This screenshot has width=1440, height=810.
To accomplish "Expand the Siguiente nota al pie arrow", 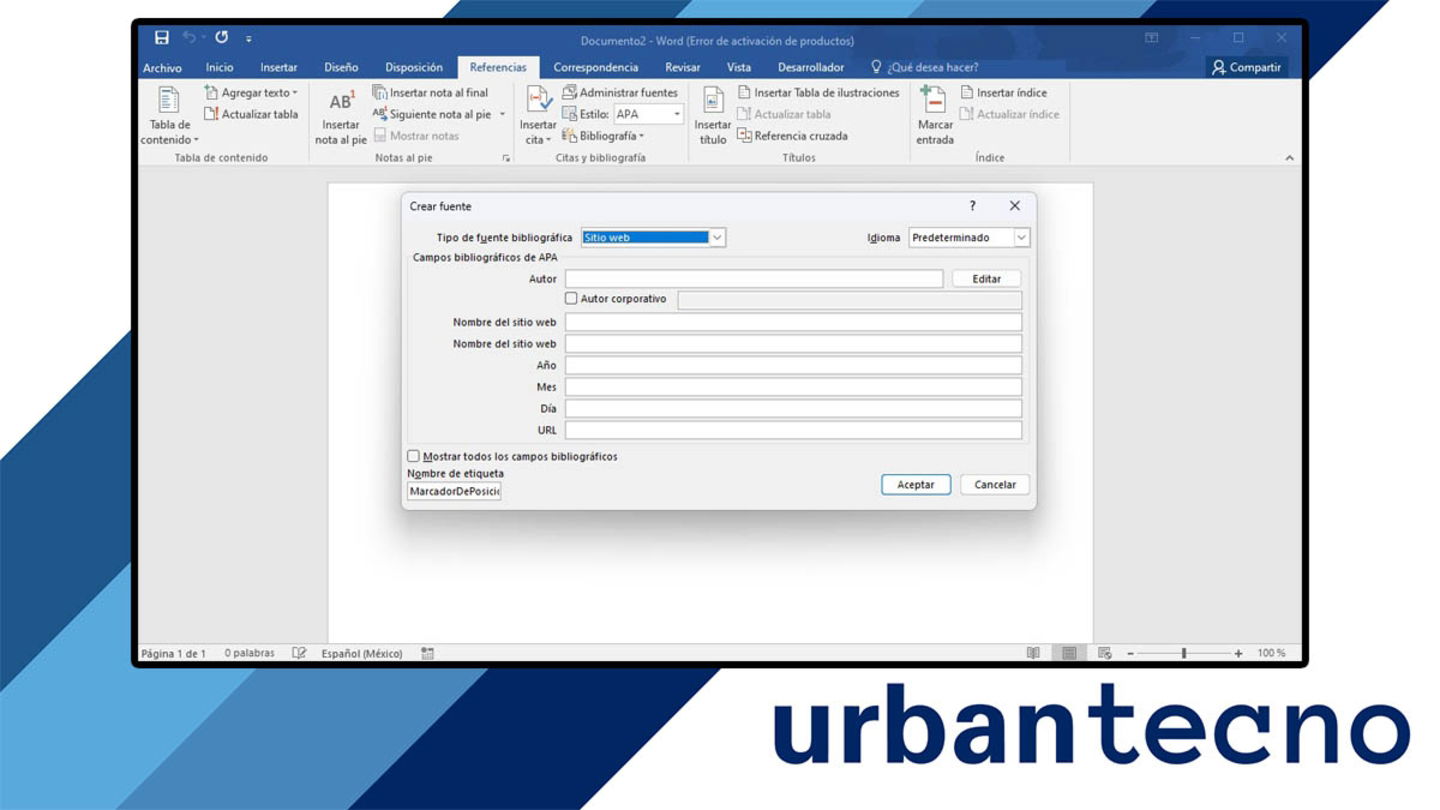I will [502, 114].
